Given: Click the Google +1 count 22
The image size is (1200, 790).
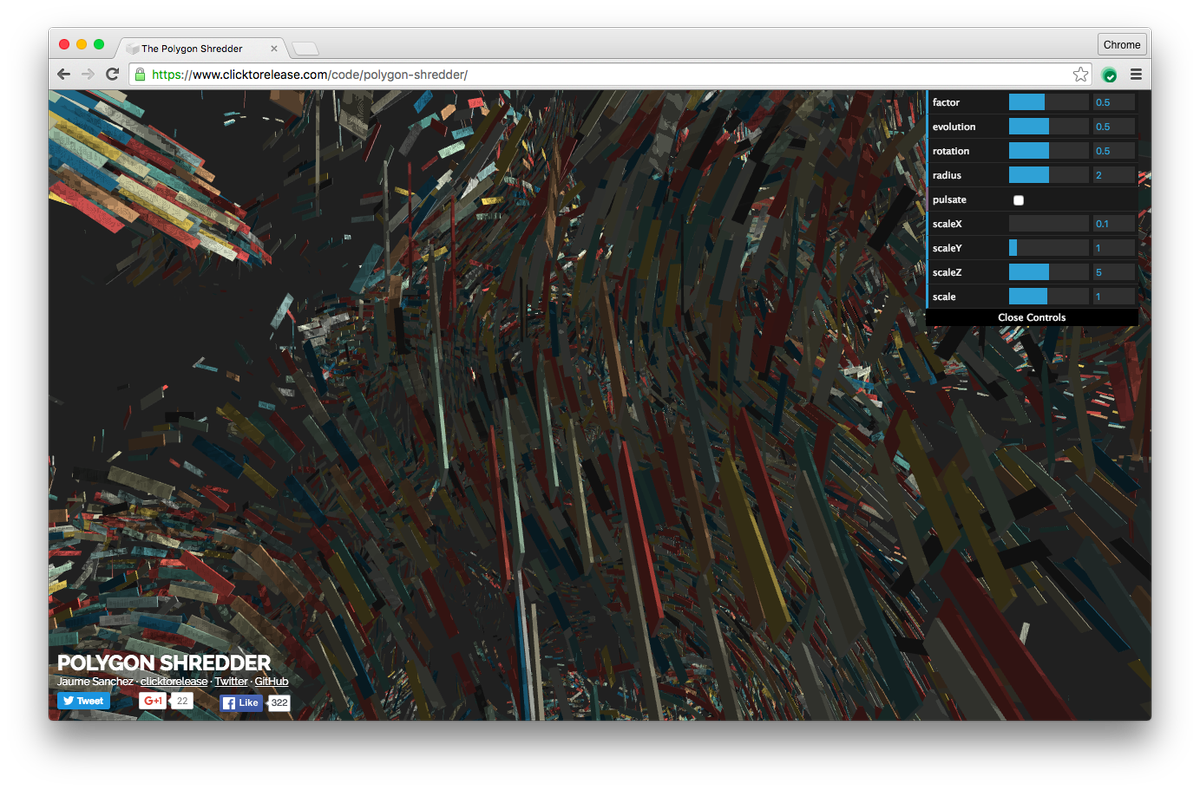Looking at the screenshot, I should tap(181, 701).
